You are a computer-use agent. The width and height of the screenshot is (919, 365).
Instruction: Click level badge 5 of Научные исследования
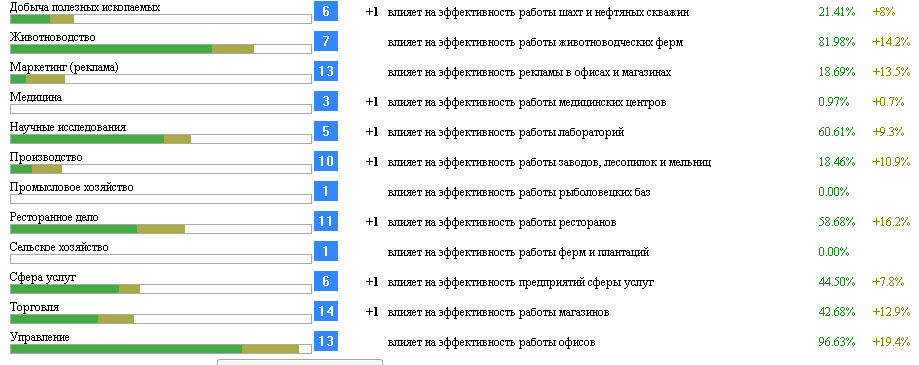(x=326, y=131)
